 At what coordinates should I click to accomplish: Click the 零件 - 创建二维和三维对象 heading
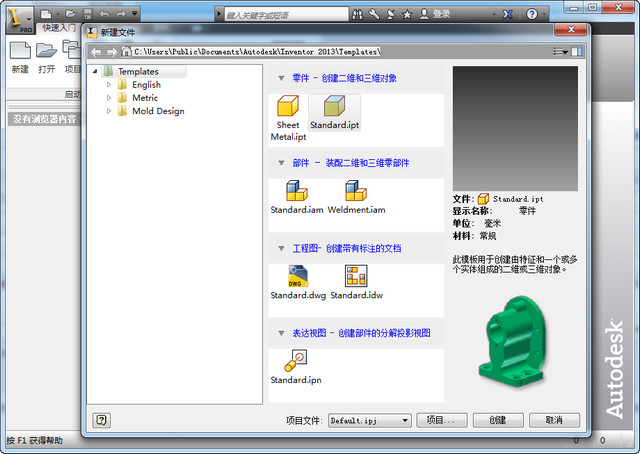pos(344,78)
